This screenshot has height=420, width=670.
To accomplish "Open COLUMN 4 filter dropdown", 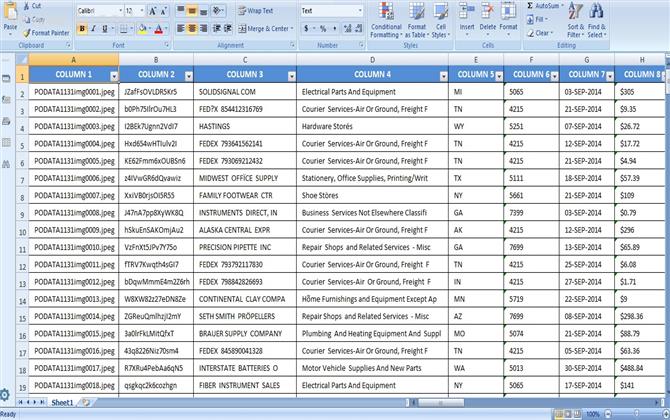I will tap(444, 76).
